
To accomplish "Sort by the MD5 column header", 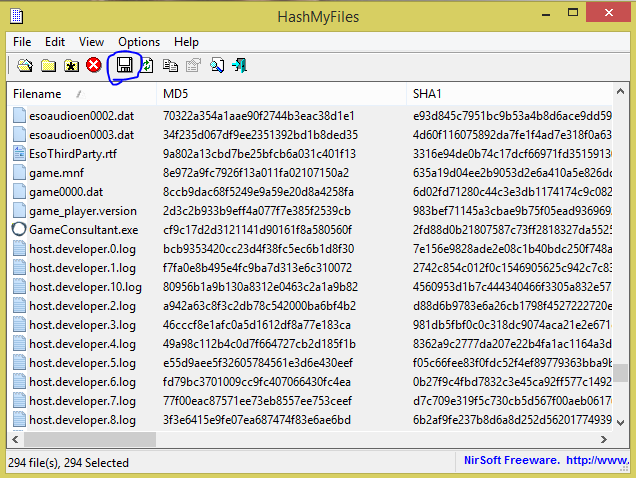I will tap(281, 94).
